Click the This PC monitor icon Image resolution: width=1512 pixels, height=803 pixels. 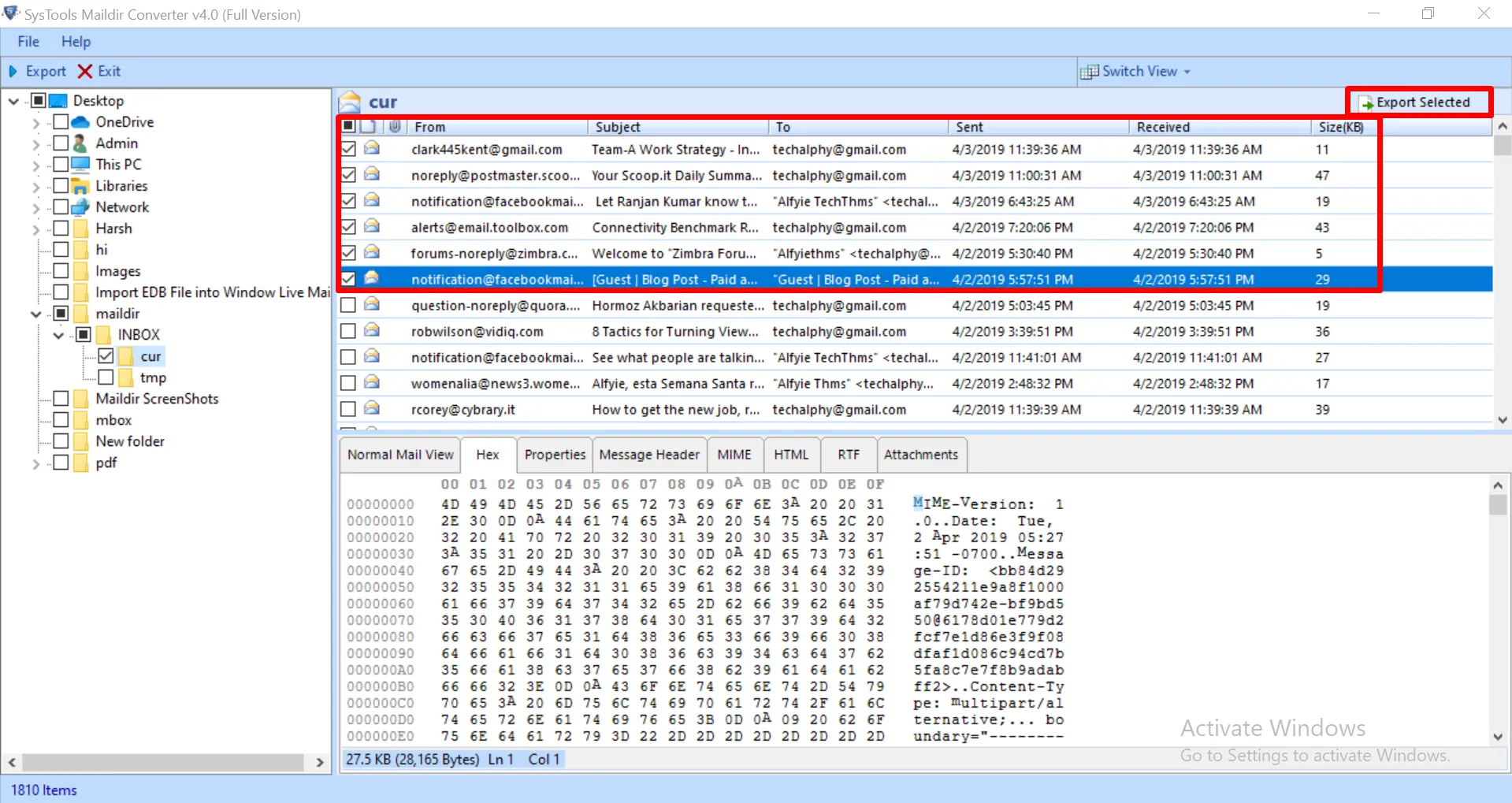80,165
